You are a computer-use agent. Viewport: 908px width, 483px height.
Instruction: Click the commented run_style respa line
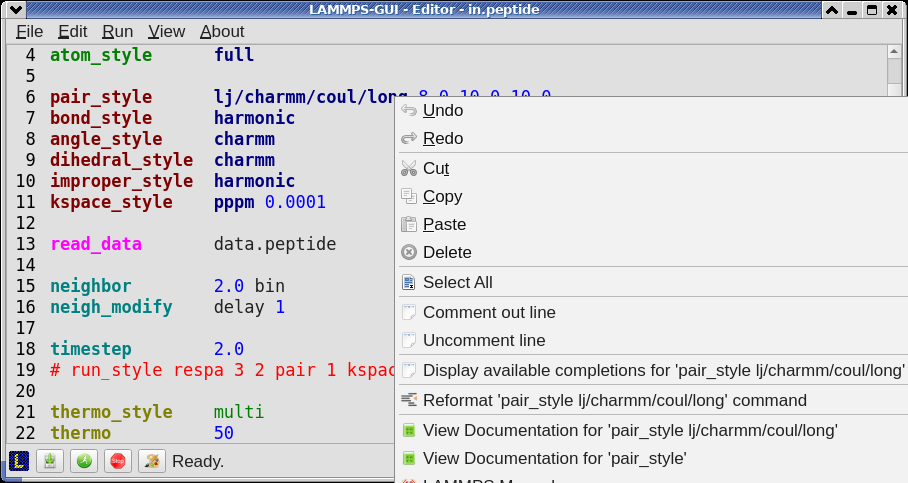(222, 370)
